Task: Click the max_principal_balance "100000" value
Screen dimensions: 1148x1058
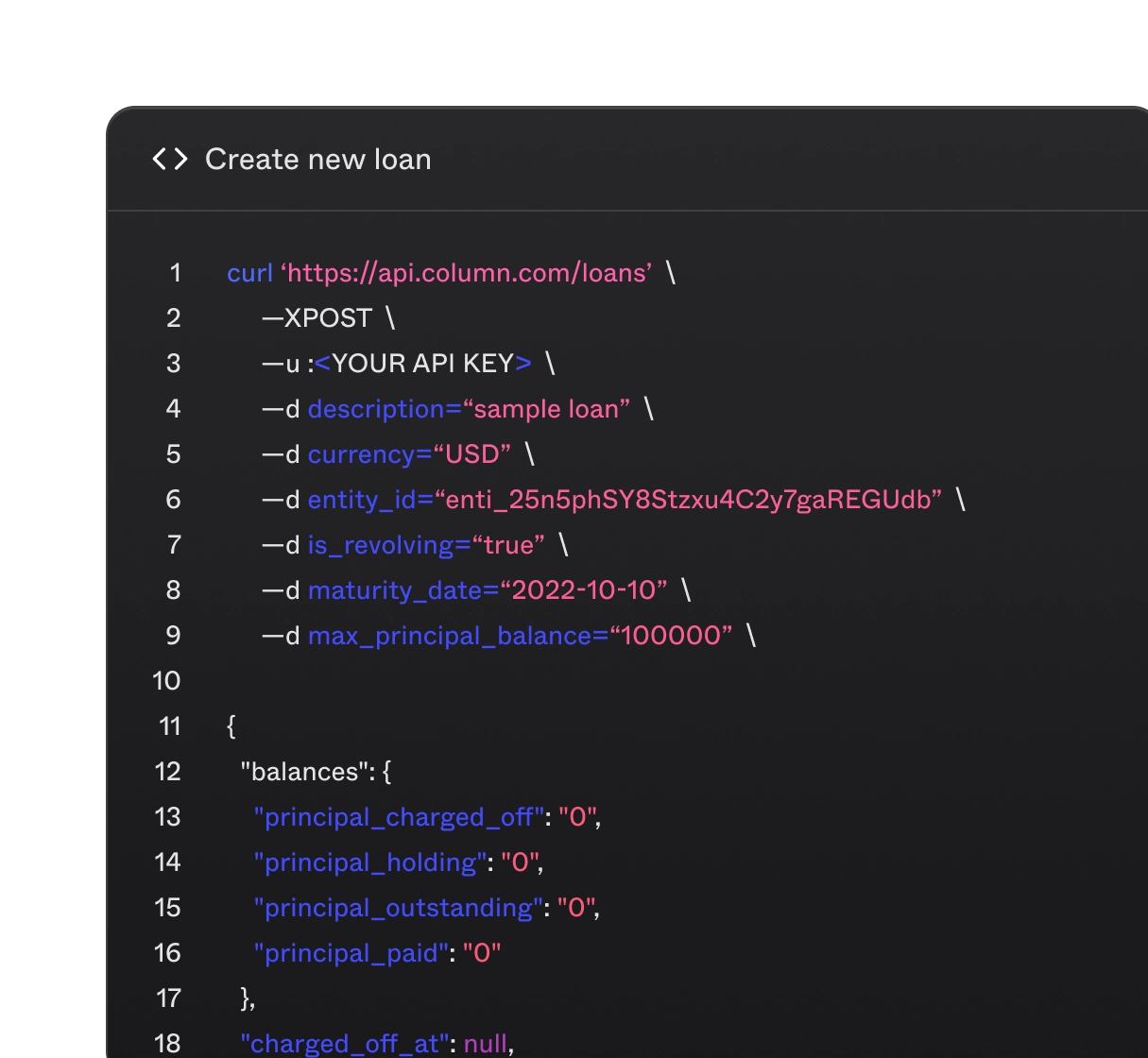Action: pyautogui.click(x=671, y=636)
